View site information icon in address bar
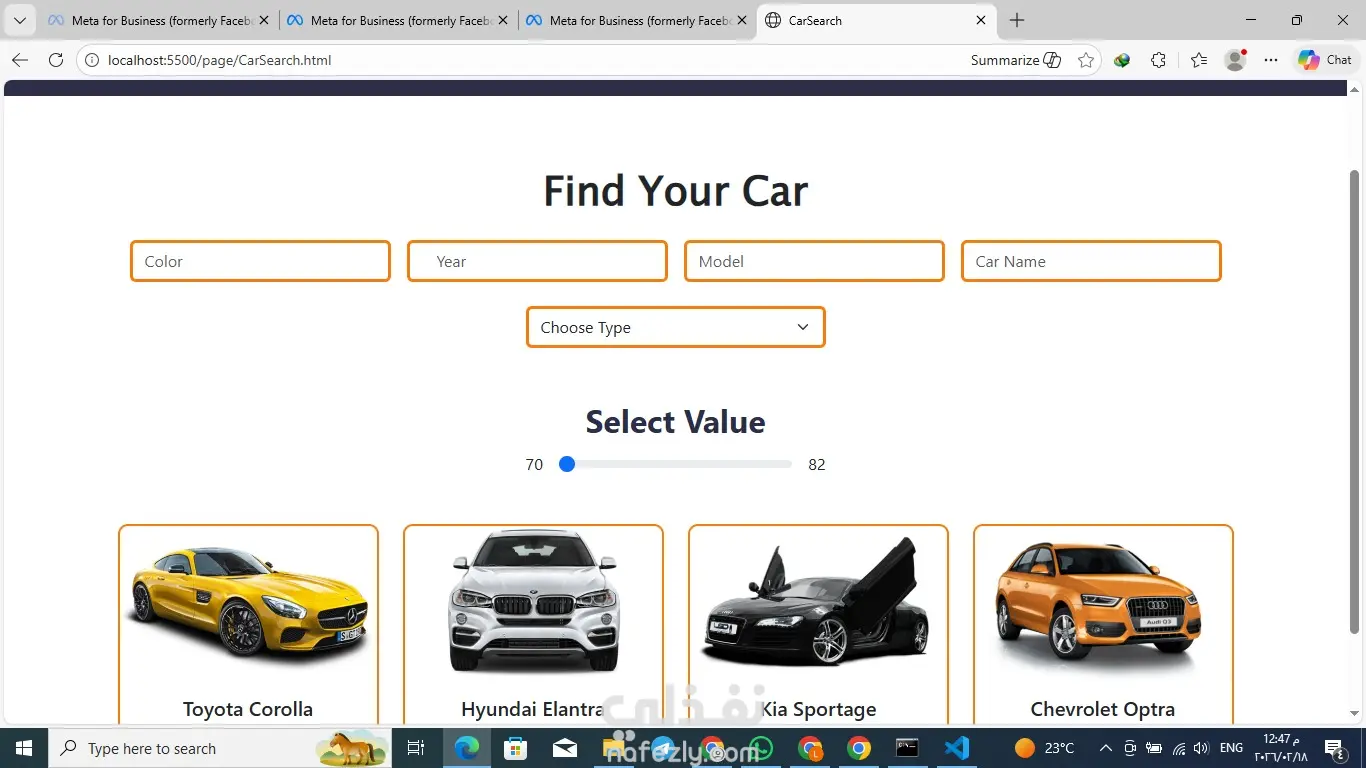Viewport: 1366px width, 768px height. click(x=92, y=60)
